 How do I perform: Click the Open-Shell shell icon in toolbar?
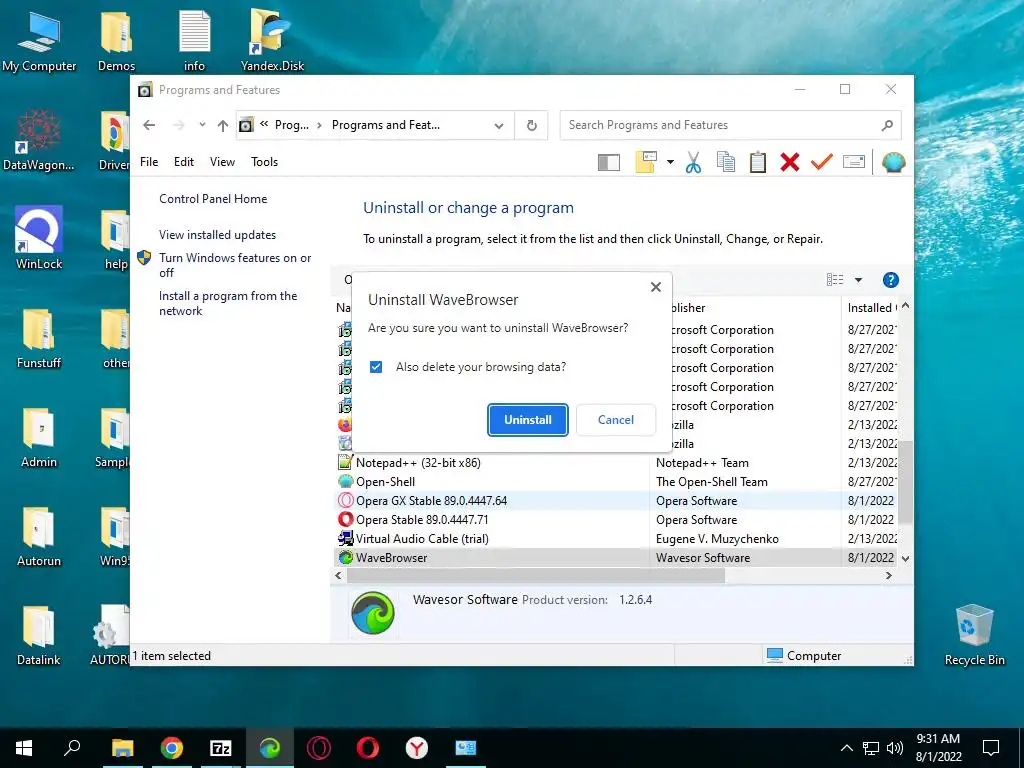point(893,162)
